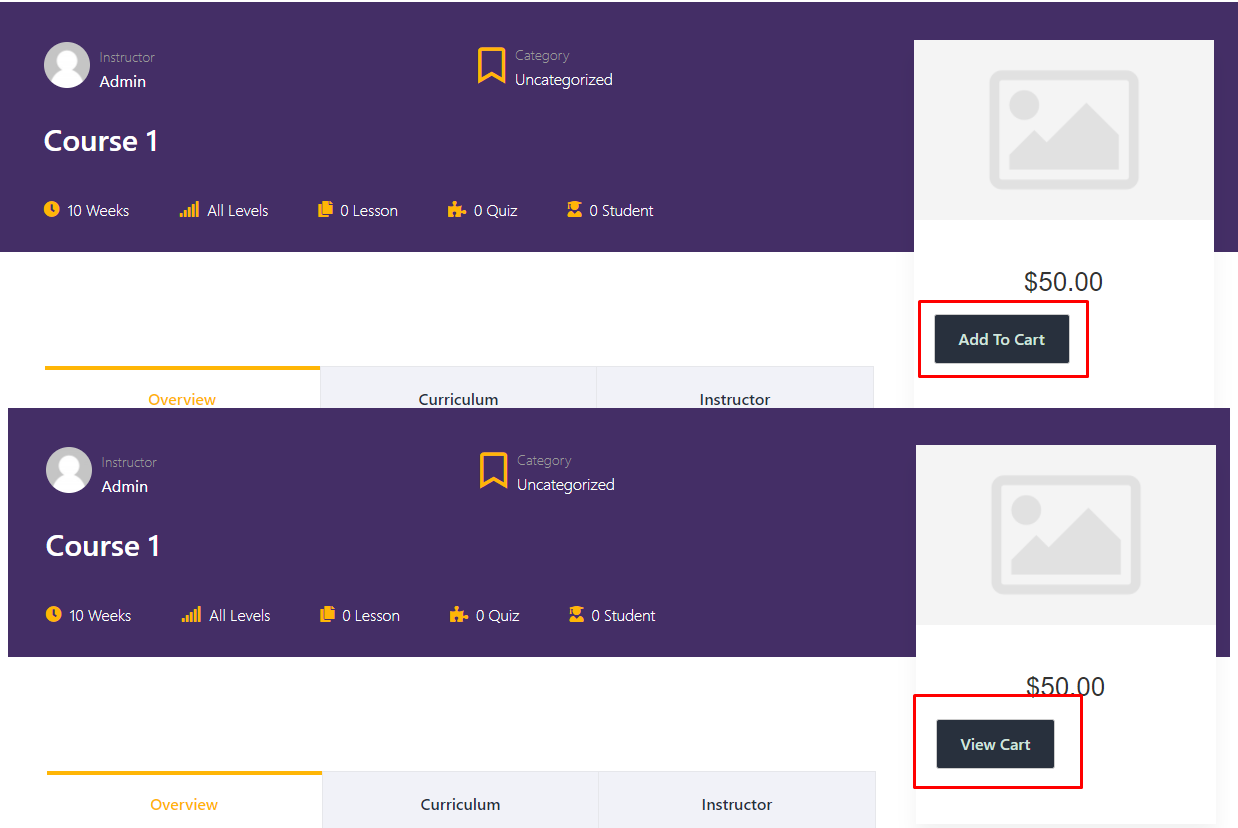The width and height of the screenshot is (1238, 828).
Task: Open Curriculum tab in the View Cart page
Action: coord(460,804)
